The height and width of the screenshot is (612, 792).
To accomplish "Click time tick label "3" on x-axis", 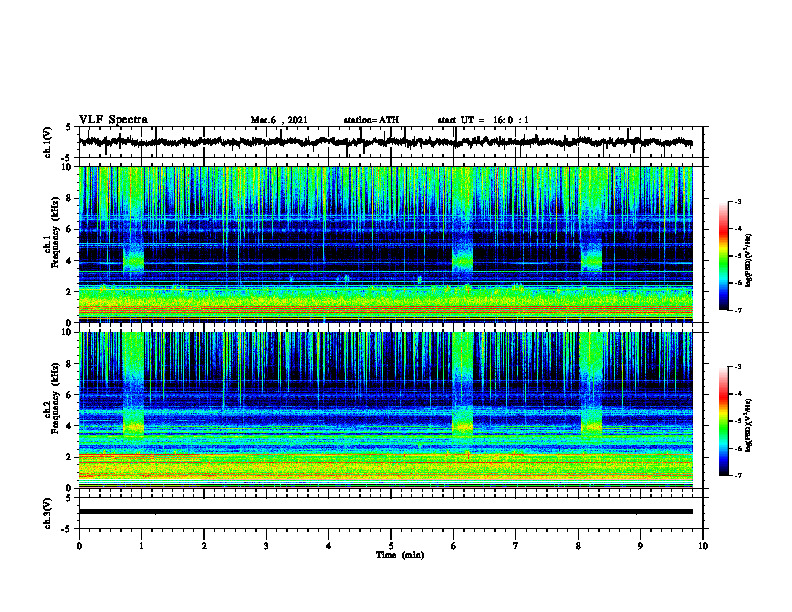I will tap(266, 546).
